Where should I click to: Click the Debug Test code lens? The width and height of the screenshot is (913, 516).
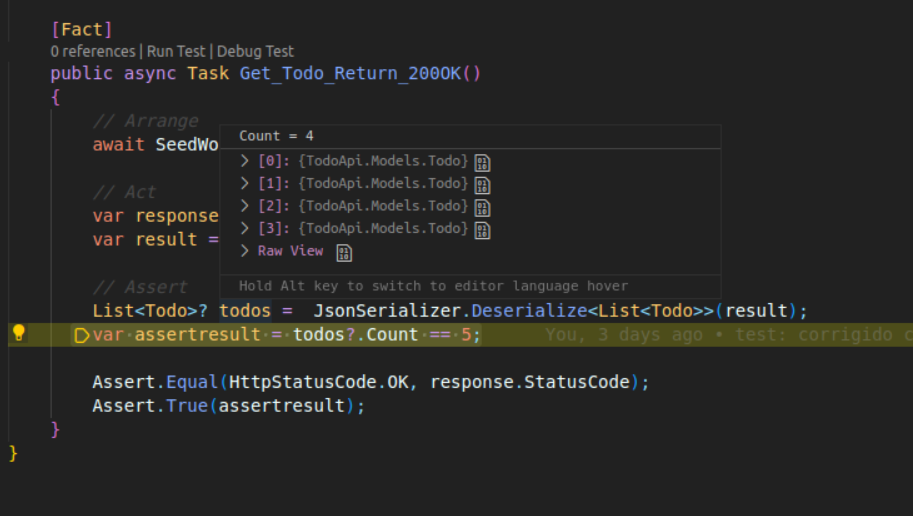(x=255, y=51)
